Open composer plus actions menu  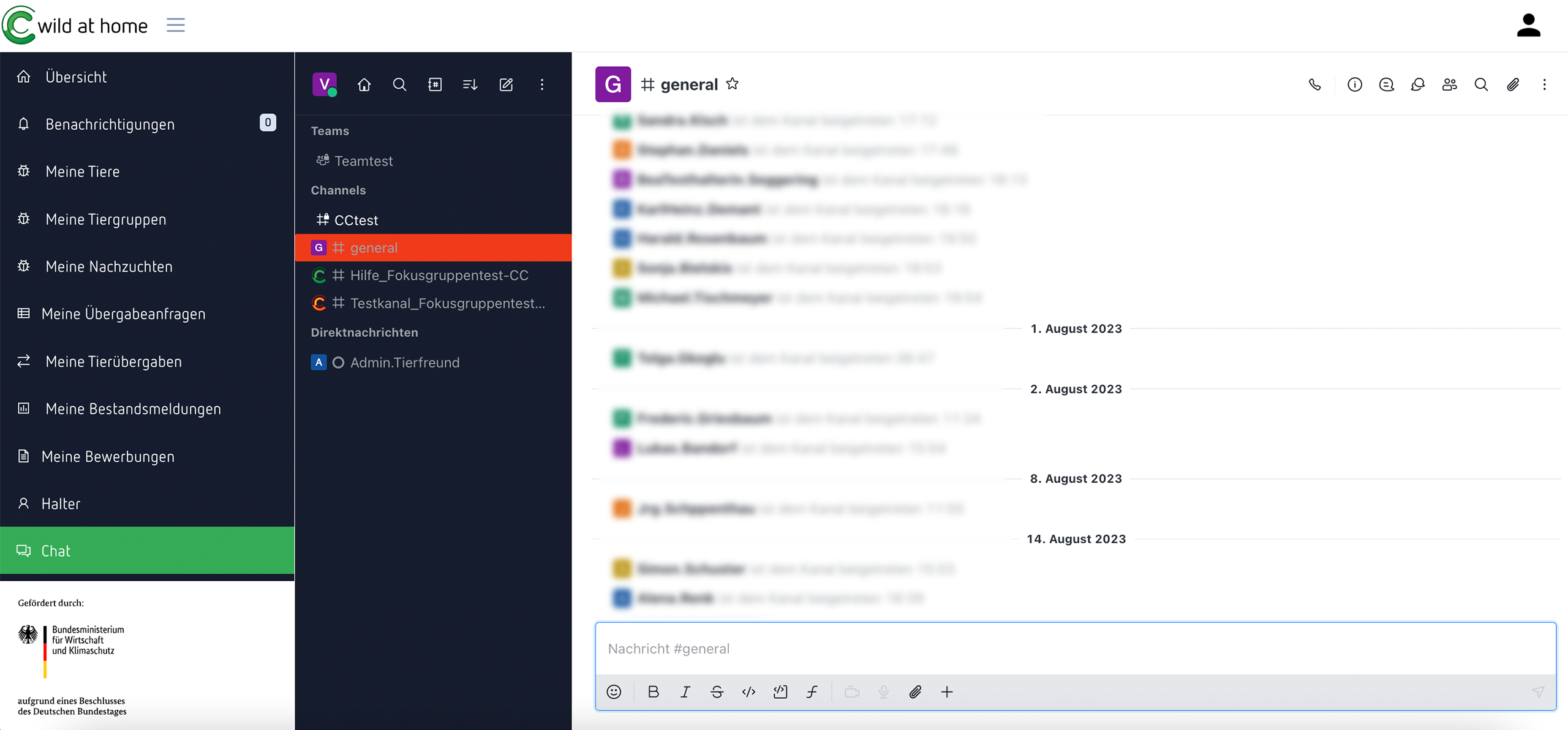point(947,692)
